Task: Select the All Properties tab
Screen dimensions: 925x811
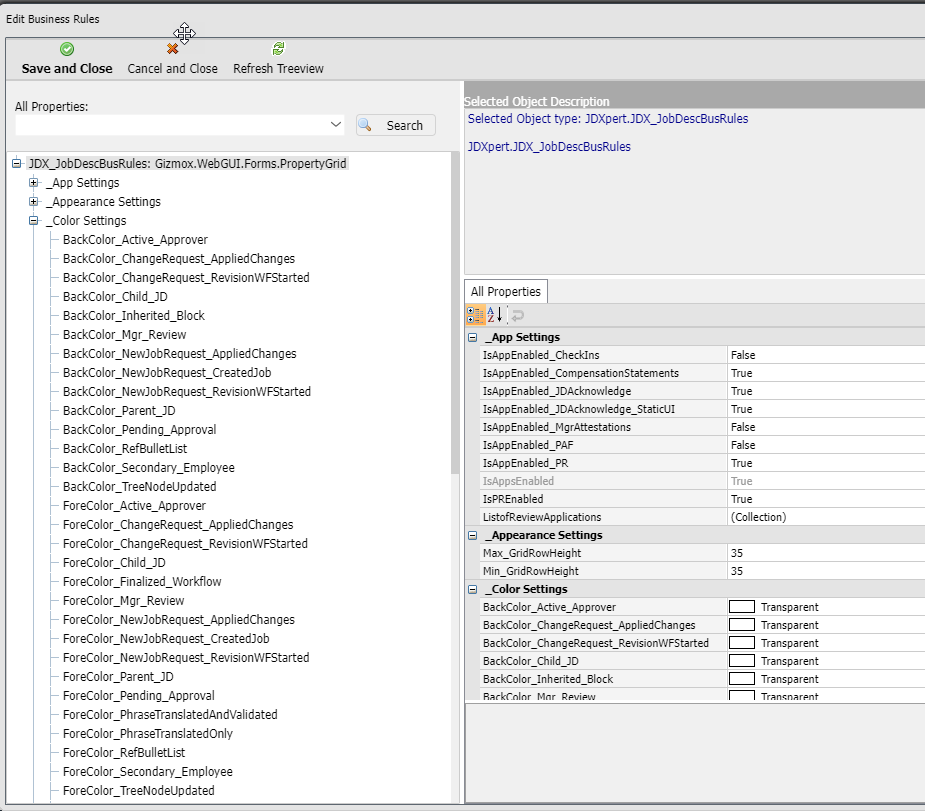Action: 506,292
